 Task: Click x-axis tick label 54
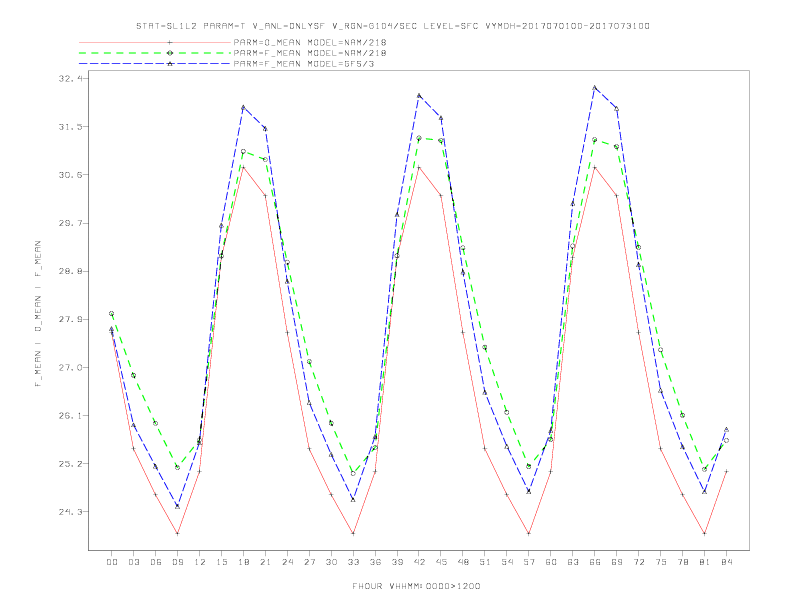point(507,562)
